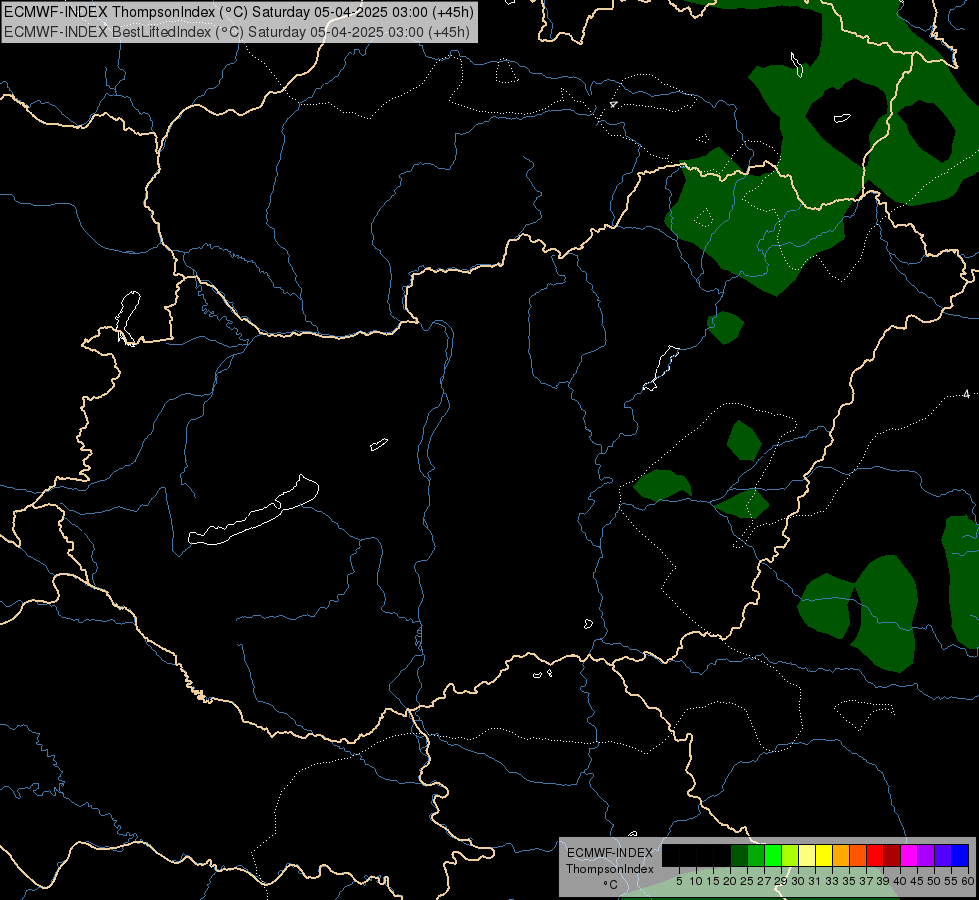Screen dimensions: 979x900
Task: Click the ECMWF-INDEX legend title
Action: coord(610,853)
